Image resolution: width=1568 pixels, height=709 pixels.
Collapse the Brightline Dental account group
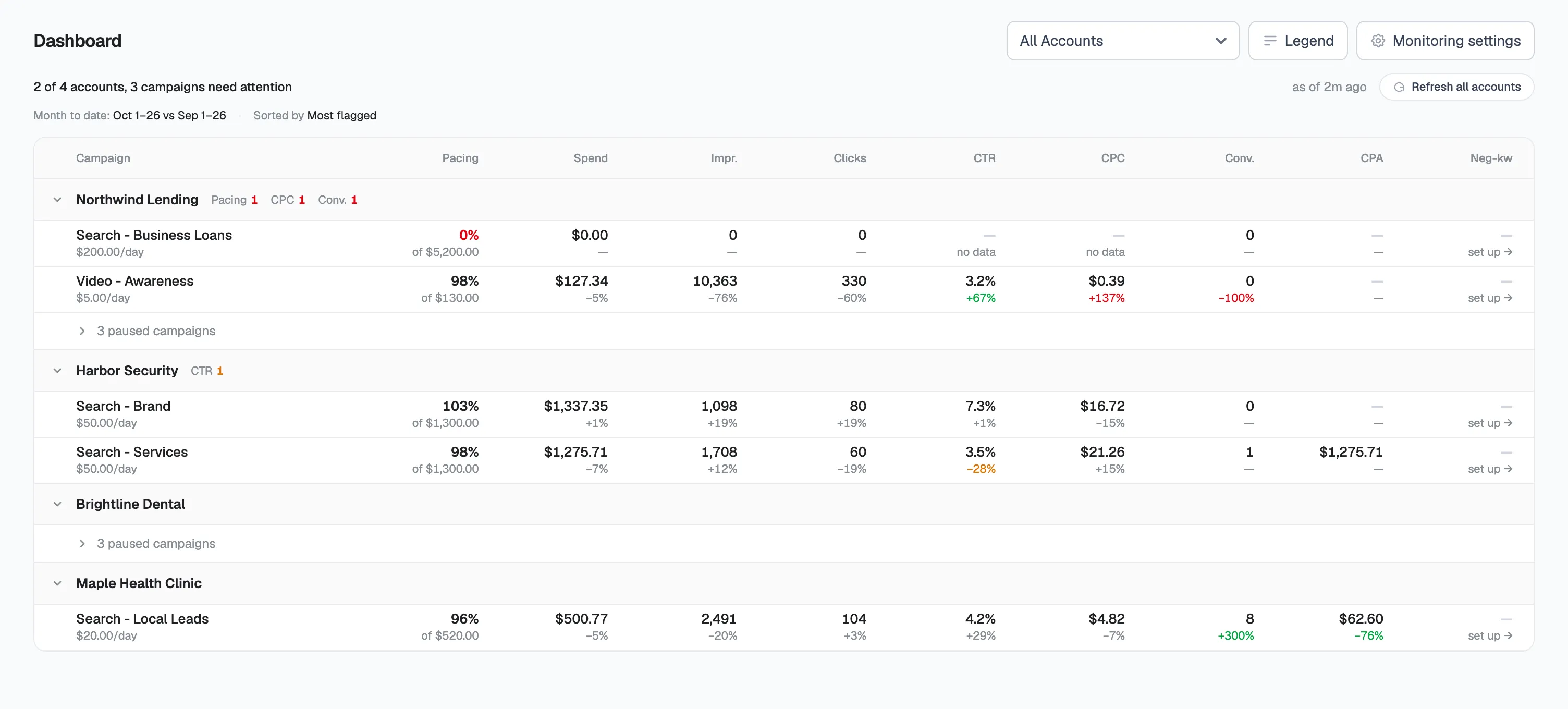coord(57,504)
